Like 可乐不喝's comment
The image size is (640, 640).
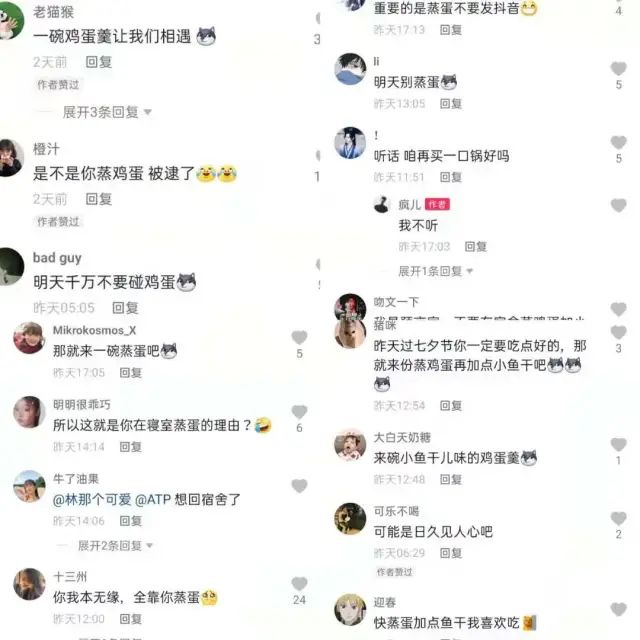(x=618, y=518)
